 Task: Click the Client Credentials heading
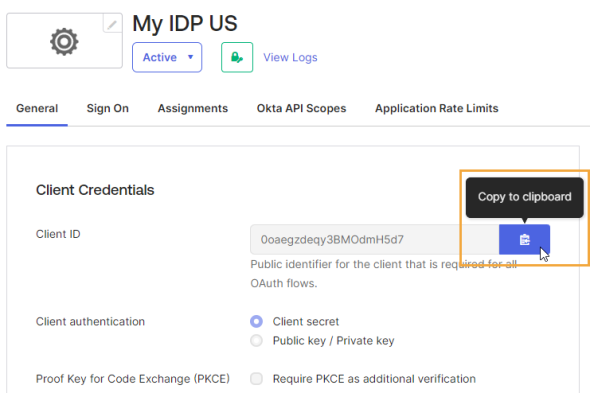pyautogui.click(x=95, y=190)
